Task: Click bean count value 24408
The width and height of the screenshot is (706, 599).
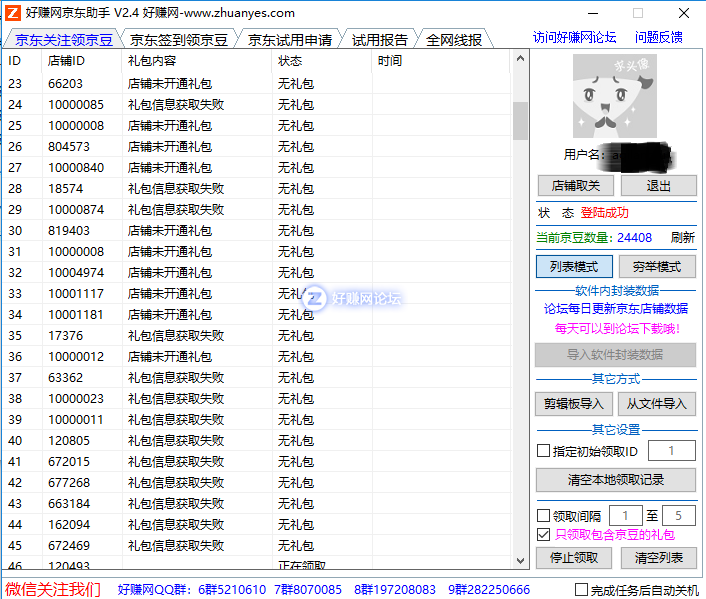Action: [634, 237]
